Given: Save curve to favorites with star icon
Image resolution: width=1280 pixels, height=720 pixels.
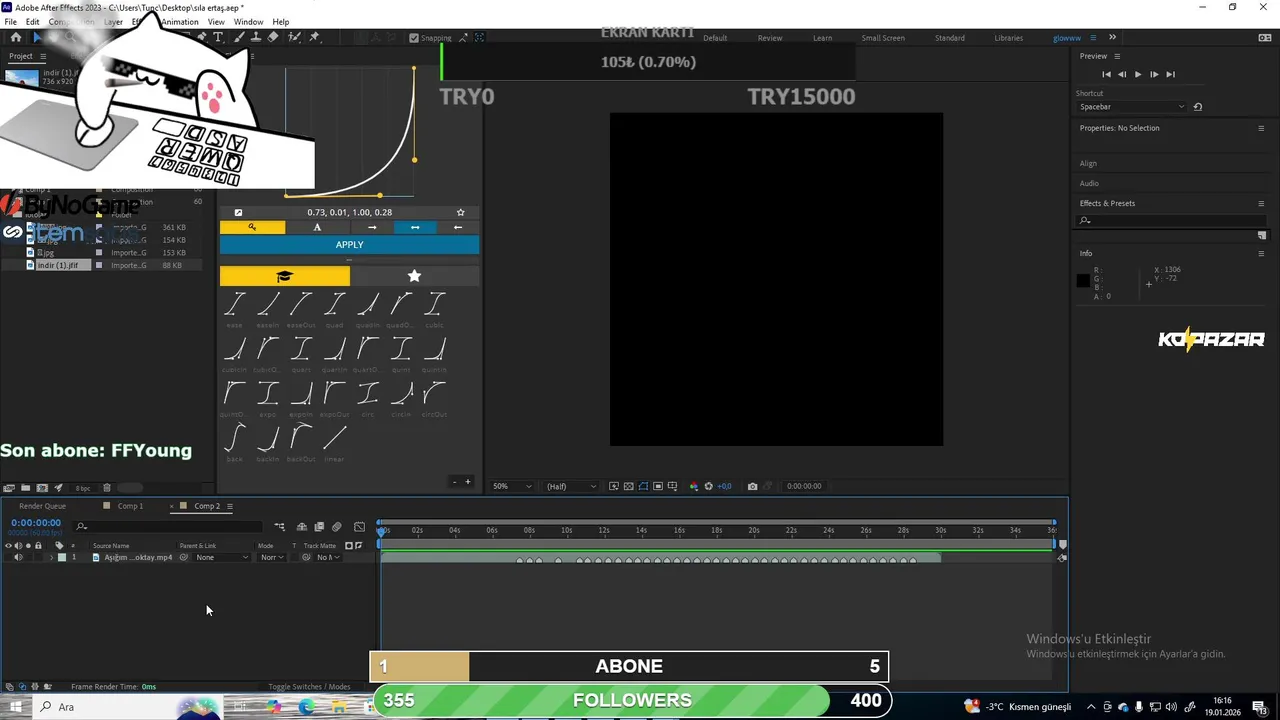Looking at the screenshot, I should [x=460, y=212].
